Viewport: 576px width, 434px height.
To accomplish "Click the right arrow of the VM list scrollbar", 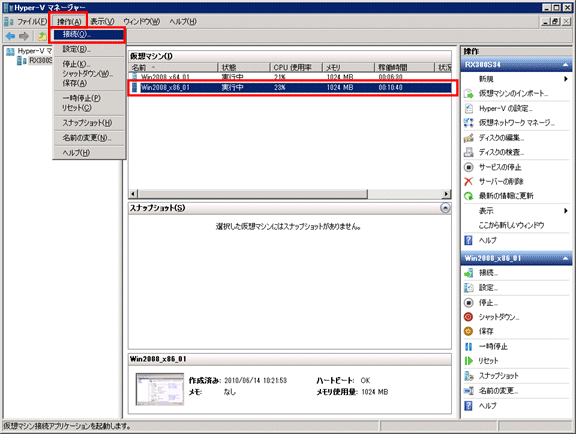I will click(446, 194).
